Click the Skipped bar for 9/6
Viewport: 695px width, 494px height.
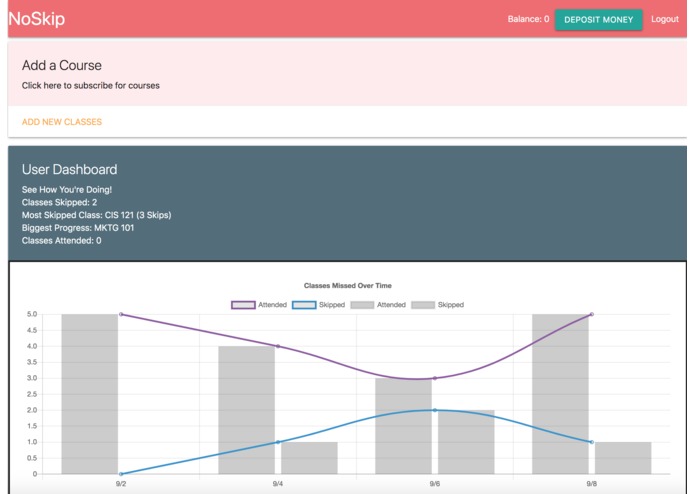coord(466,442)
